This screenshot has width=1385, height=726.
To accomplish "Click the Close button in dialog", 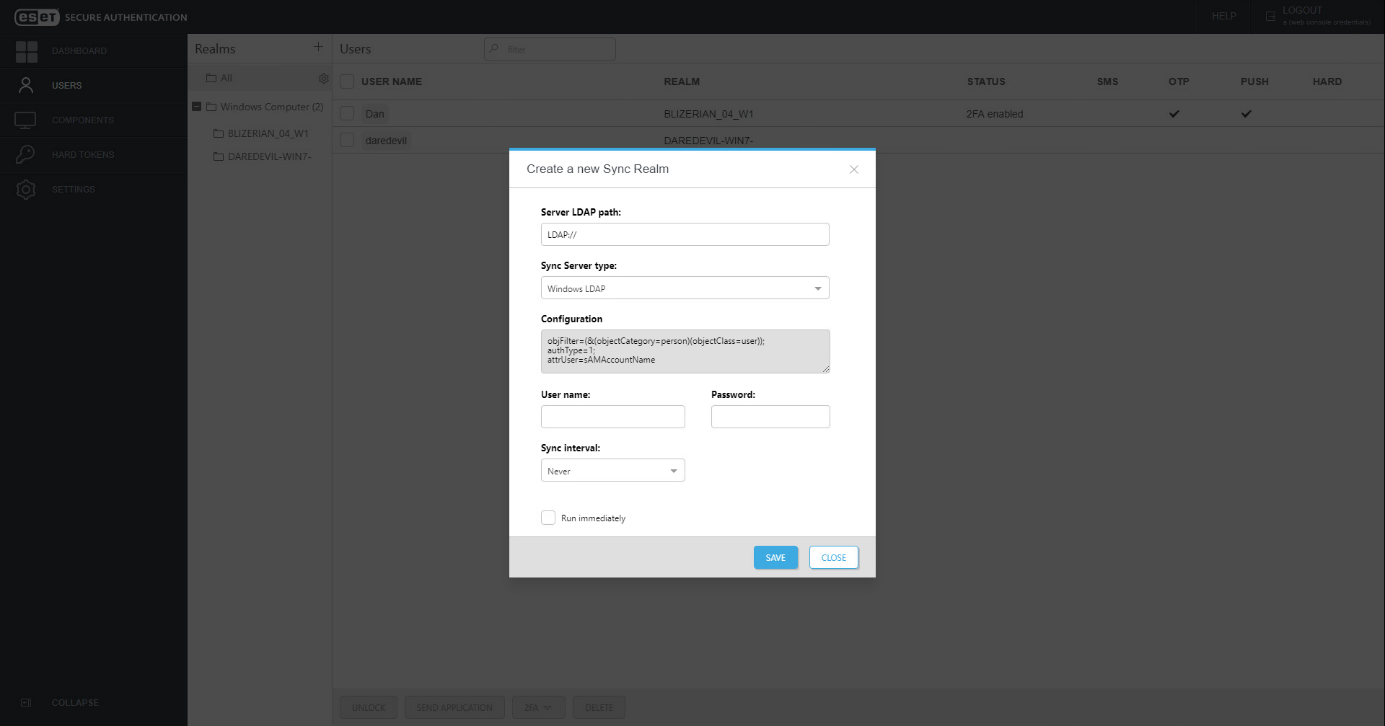I will (x=834, y=557).
